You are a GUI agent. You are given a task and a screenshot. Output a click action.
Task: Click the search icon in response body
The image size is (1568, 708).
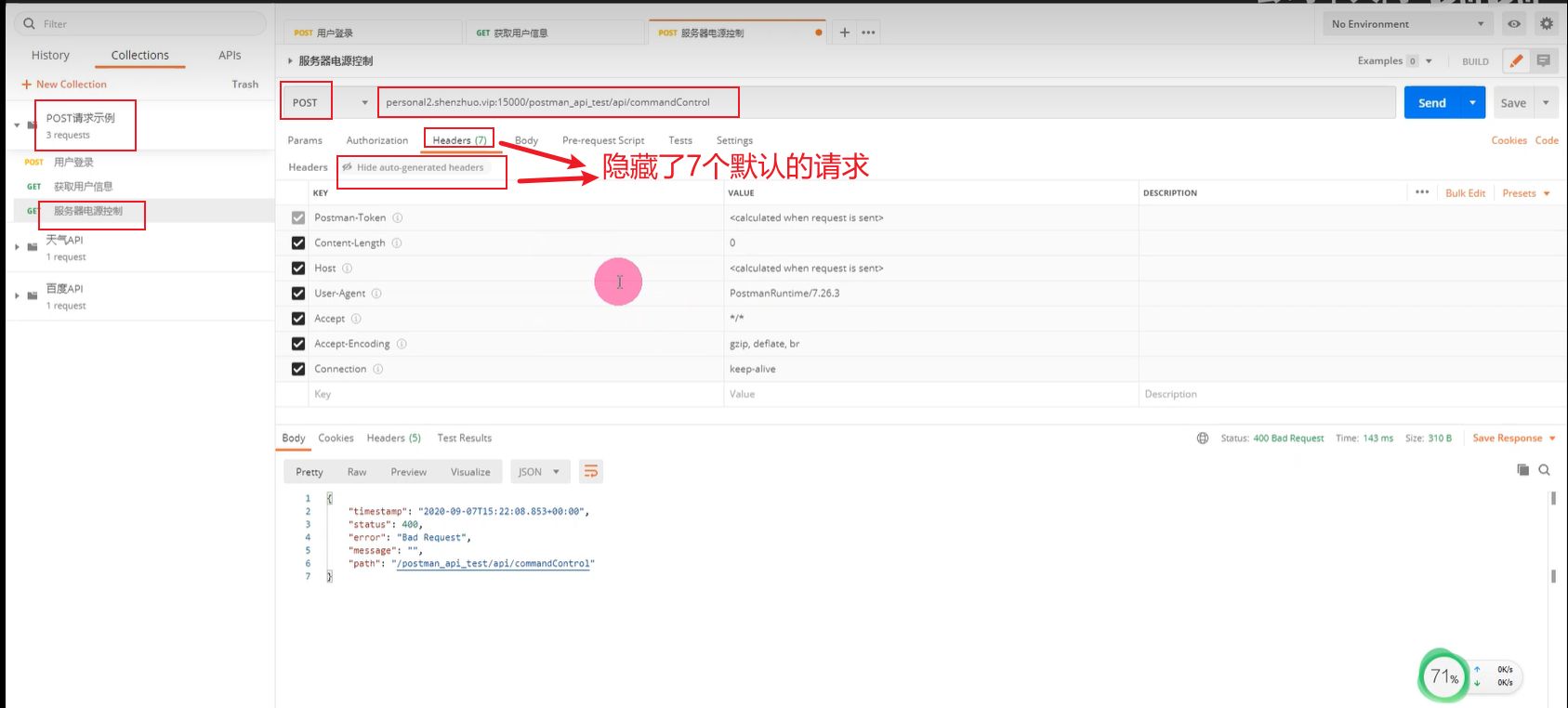(1544, 470)
